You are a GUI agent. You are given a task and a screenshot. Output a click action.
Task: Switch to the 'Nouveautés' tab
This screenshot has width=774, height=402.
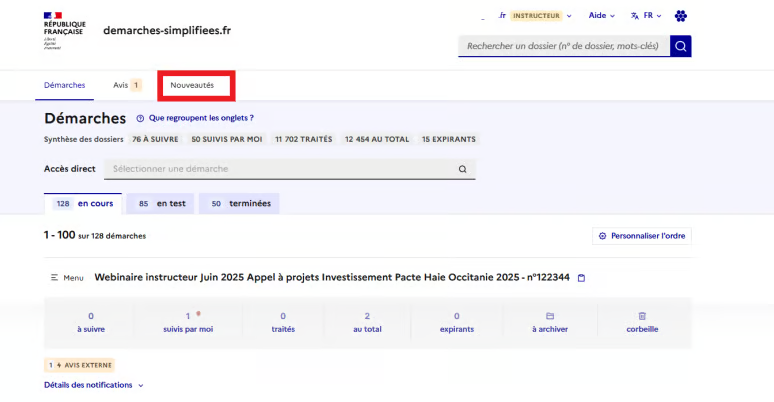click(192, 85)
